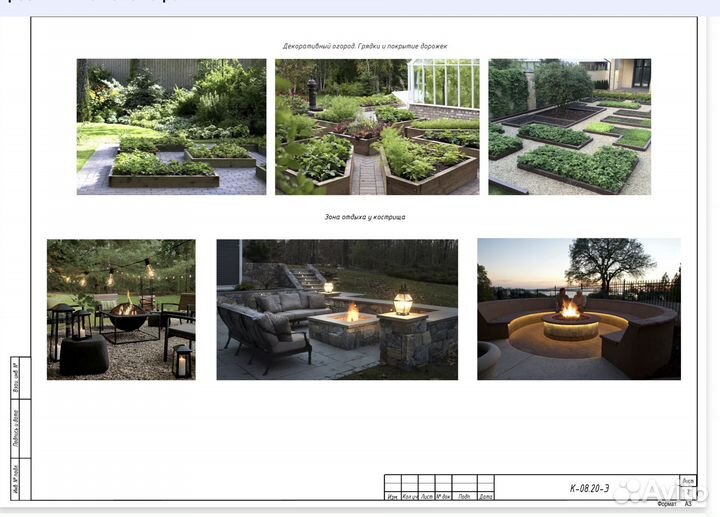Select the "Зона отдыха у кострища" caption
The image size is (720, 517).
coord(364,216)
